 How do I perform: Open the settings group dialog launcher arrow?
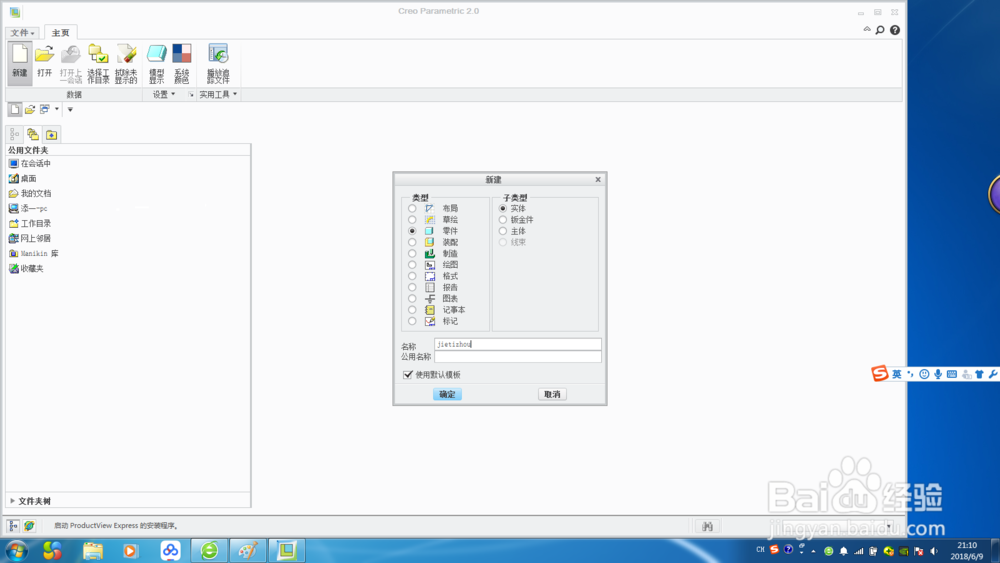click(x=191, y=94)
